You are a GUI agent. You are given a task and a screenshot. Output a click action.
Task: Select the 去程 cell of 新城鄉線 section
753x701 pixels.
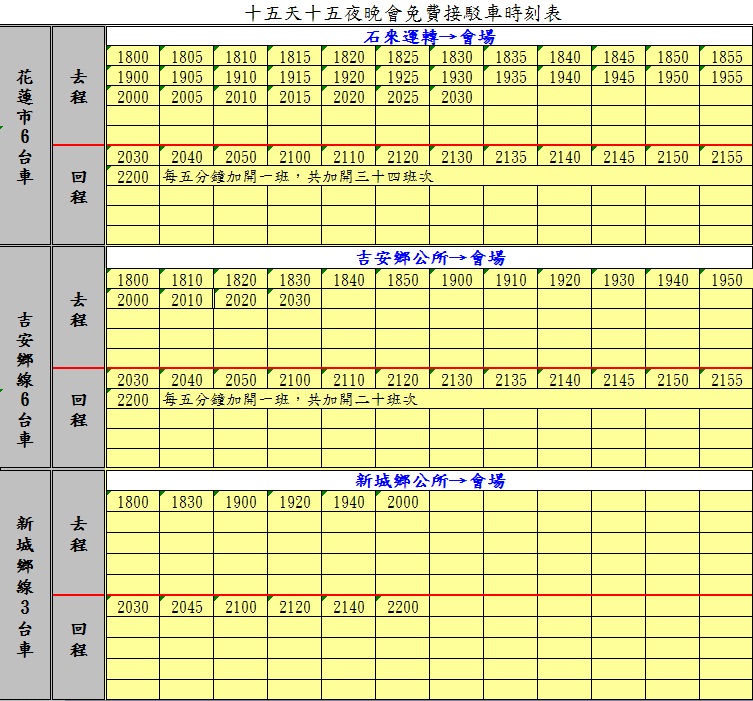[x=79, y=533]
